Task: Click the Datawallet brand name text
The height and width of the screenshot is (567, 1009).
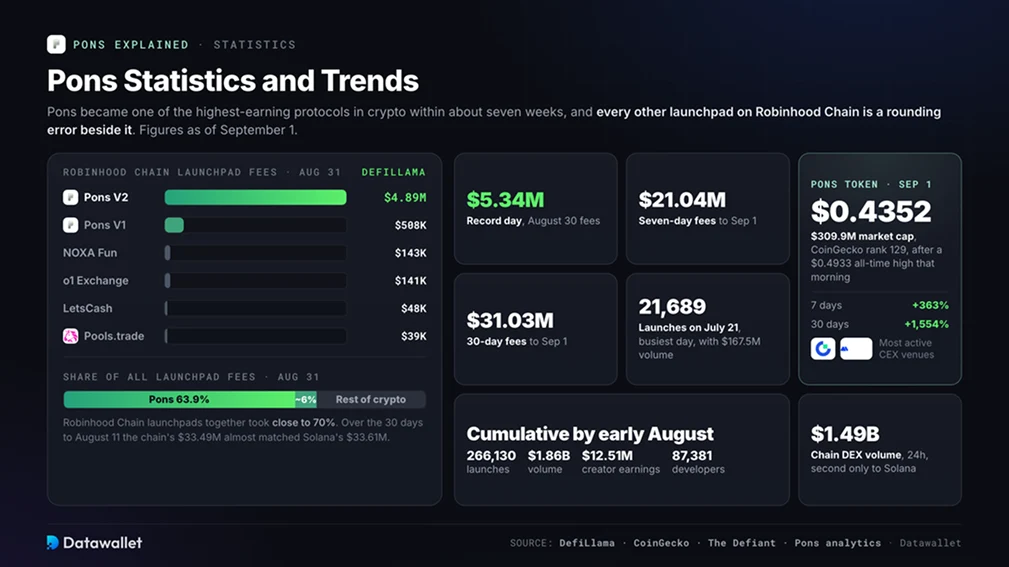Action: point(102,543)
